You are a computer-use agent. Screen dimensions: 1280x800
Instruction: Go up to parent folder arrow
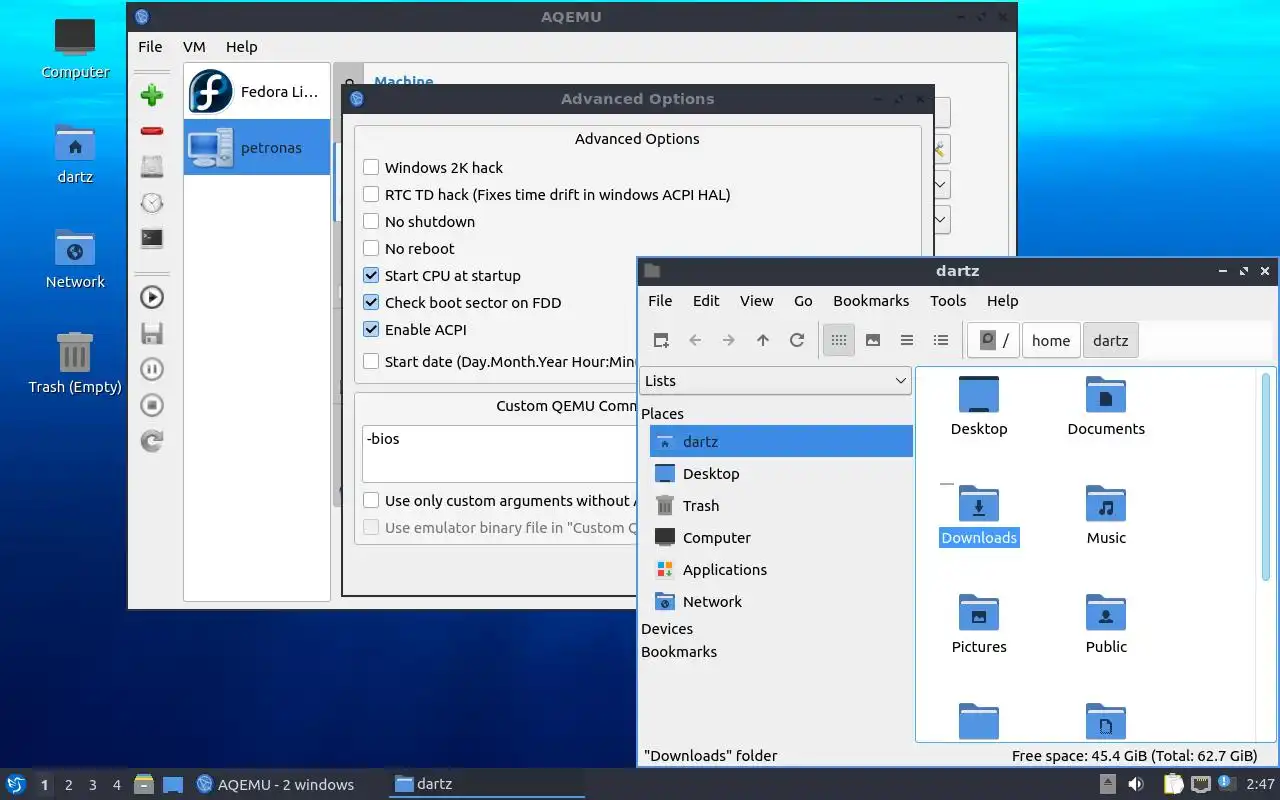(763, 340)
